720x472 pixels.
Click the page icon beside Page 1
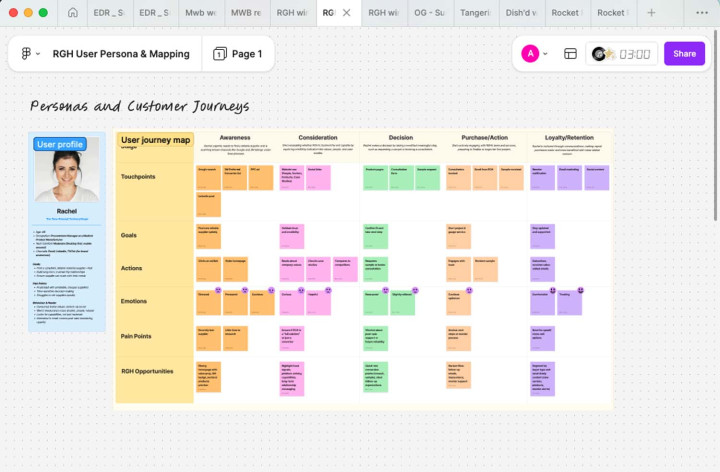[x=219, y=54]
